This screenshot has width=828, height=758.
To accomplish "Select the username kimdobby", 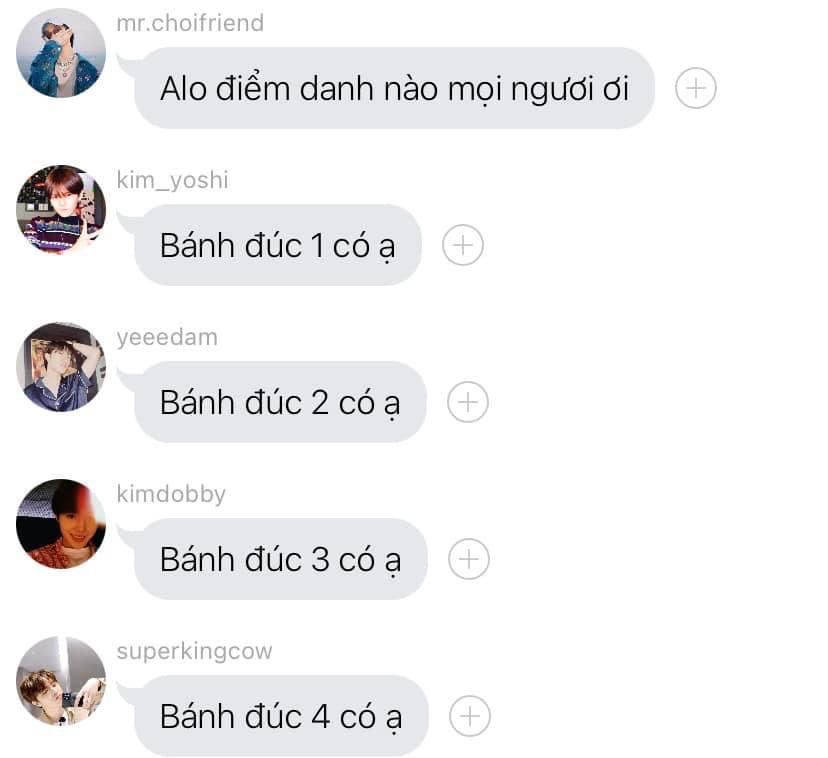I will [x=171, y=494].
